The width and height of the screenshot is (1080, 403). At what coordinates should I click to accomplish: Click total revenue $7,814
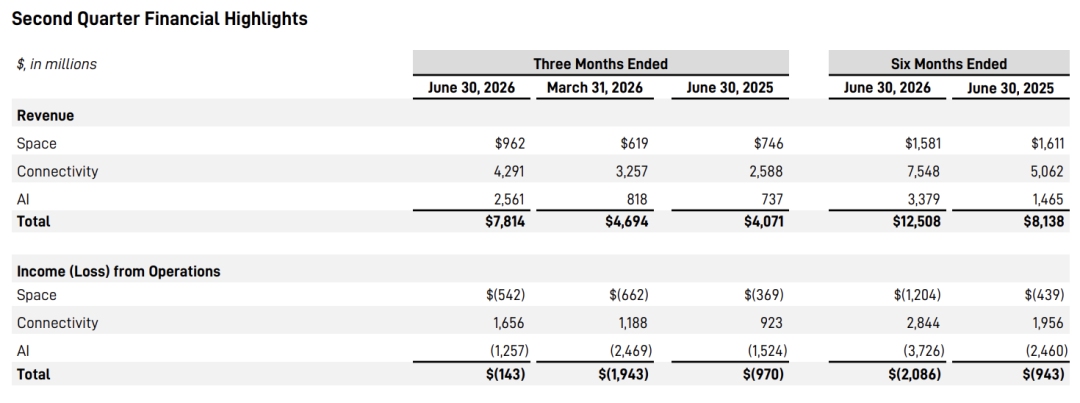click(504, 221)
